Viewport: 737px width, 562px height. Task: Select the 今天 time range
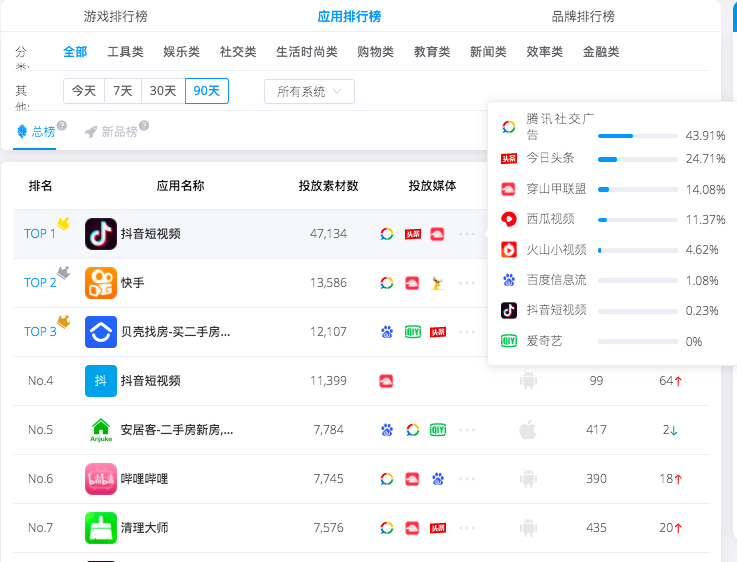84,91
